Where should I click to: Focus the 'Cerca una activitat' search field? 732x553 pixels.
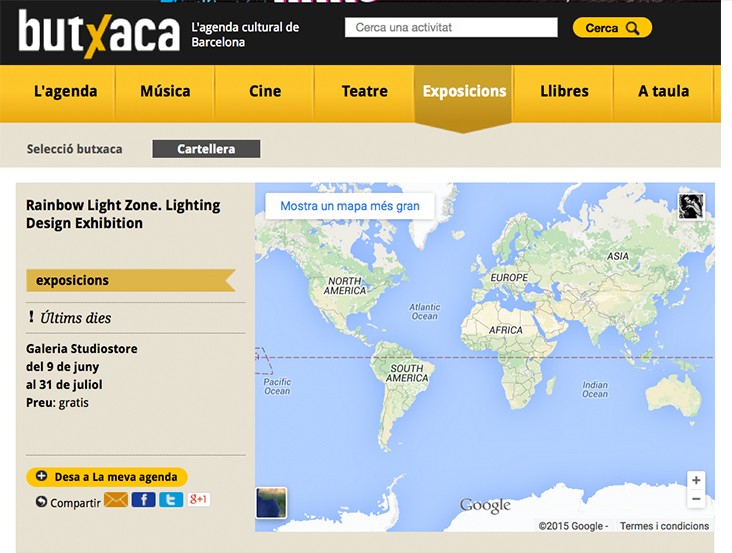click(451, 28)
